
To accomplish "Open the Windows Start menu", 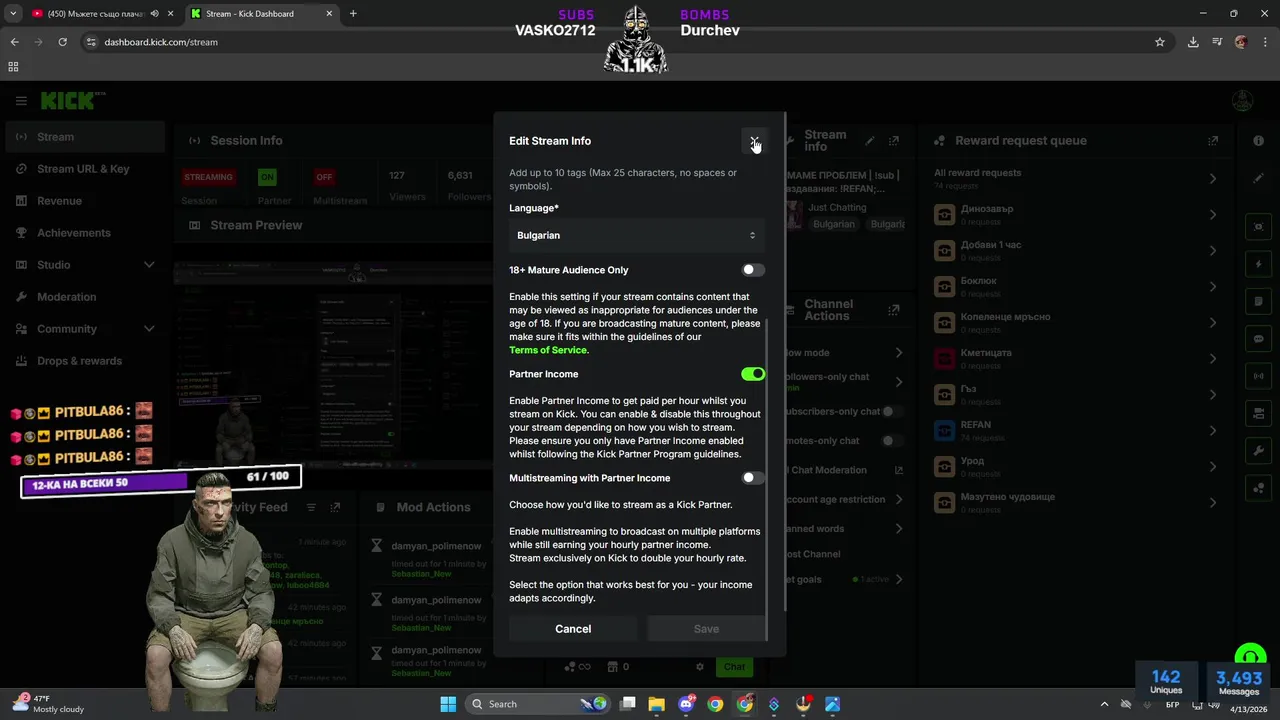I will pyautogui.click(x=448, y=704).
